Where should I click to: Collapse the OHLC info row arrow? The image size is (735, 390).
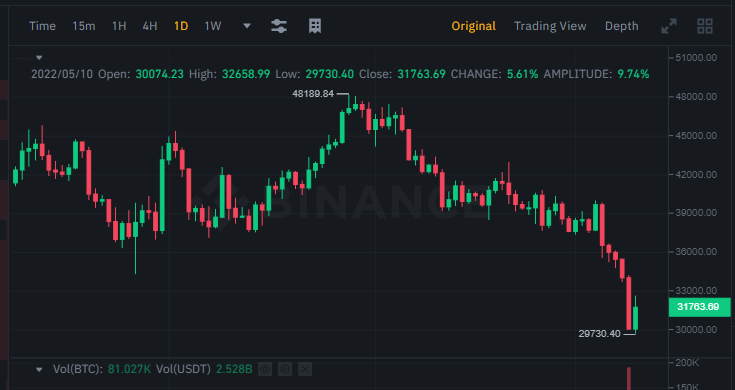39,58
